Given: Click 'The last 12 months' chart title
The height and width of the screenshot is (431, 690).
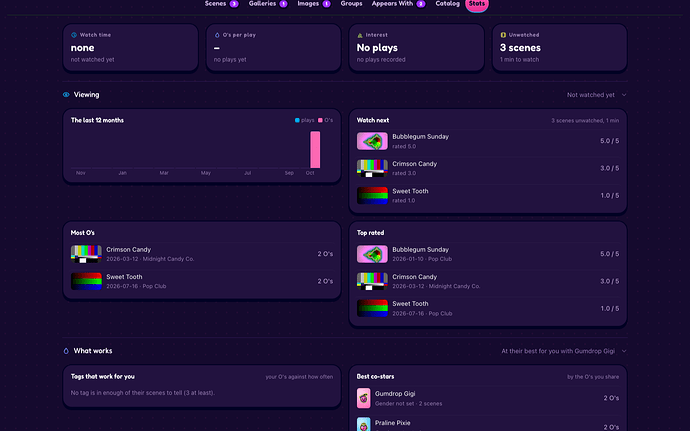Looking at the screenshot, I should [x=97, y=120].
